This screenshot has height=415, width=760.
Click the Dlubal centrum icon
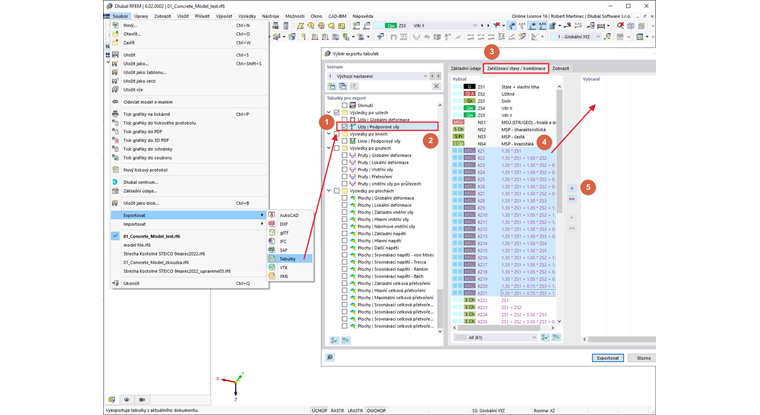(115, 182)
